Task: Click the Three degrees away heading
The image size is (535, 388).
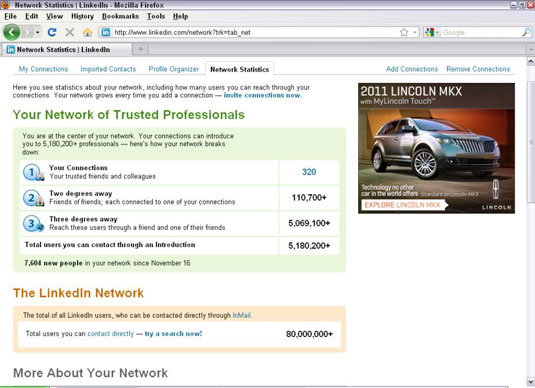Action: click(x=83, y=219)
